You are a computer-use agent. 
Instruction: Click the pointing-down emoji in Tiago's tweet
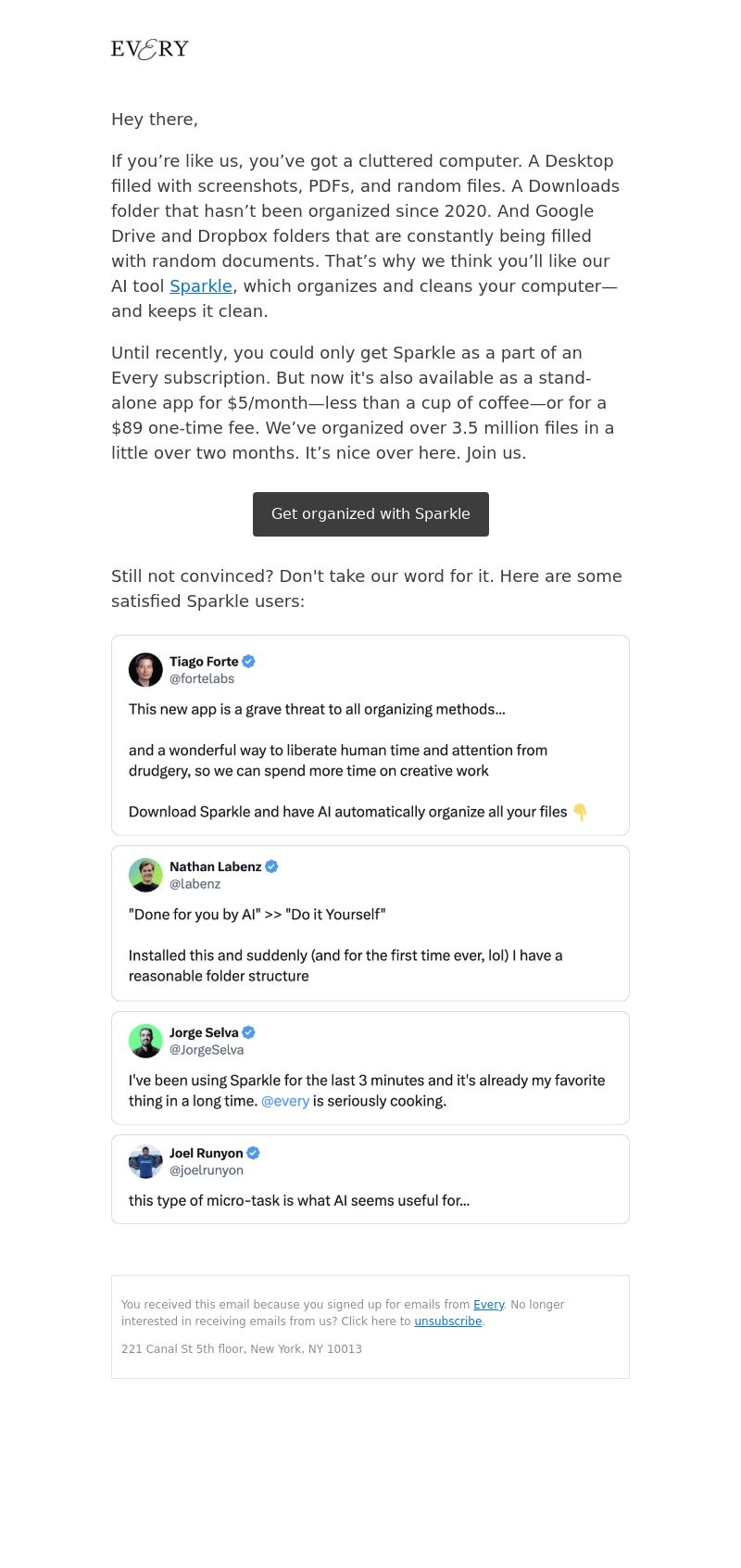pyautogui.click(x=580, y=813)
